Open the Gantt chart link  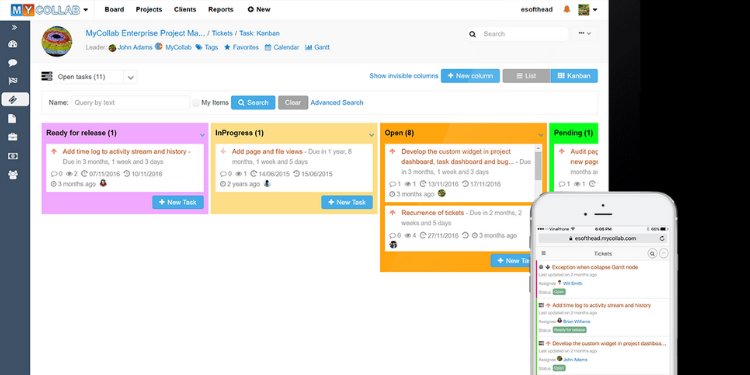tap(317, 47)
